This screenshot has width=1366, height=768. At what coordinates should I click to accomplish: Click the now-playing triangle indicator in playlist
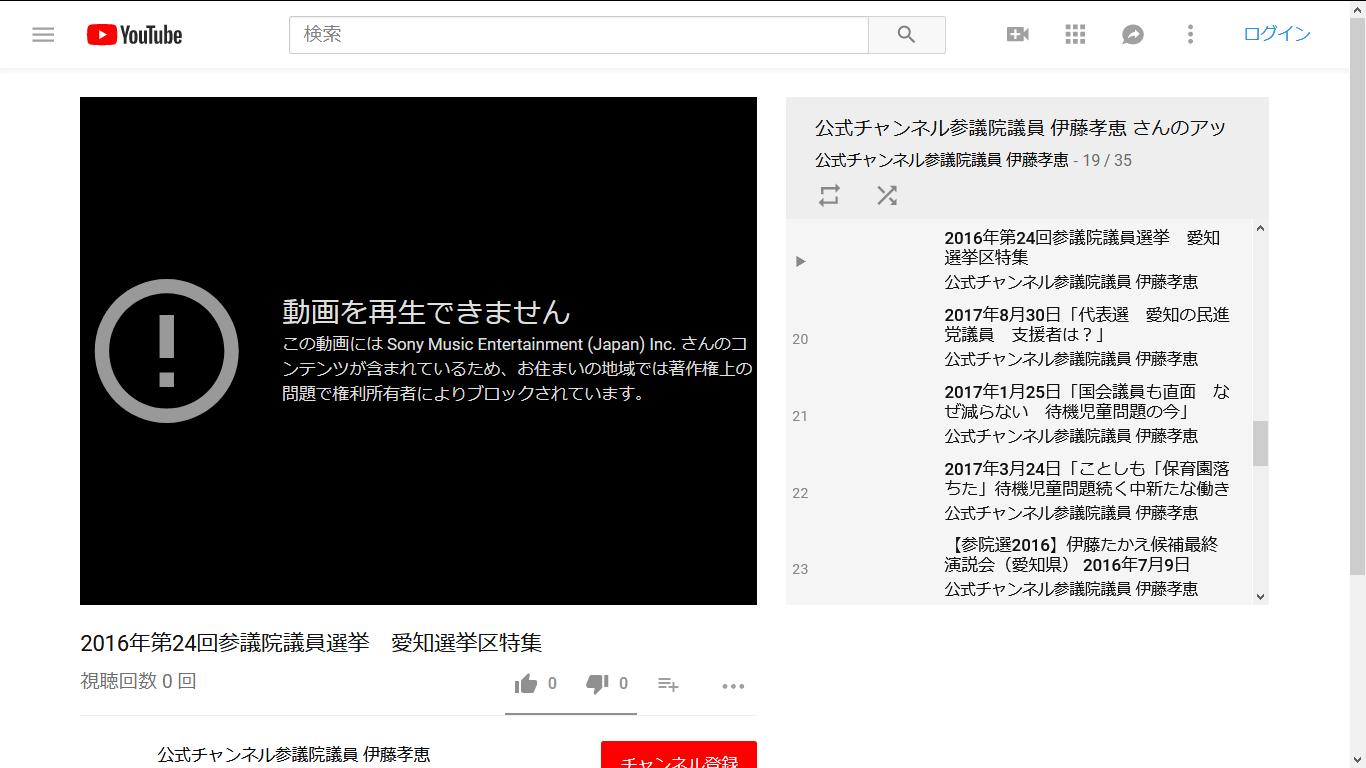[800, 262]
